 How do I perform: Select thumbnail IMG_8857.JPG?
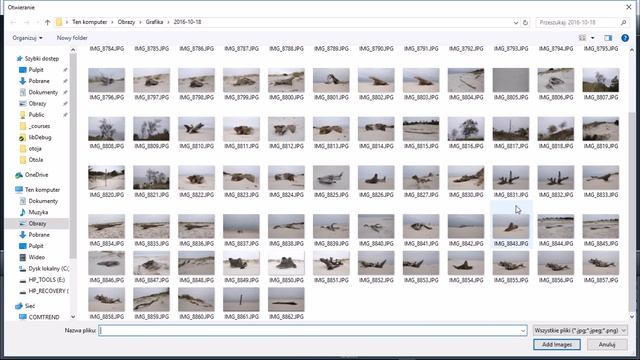click(600, 263)
